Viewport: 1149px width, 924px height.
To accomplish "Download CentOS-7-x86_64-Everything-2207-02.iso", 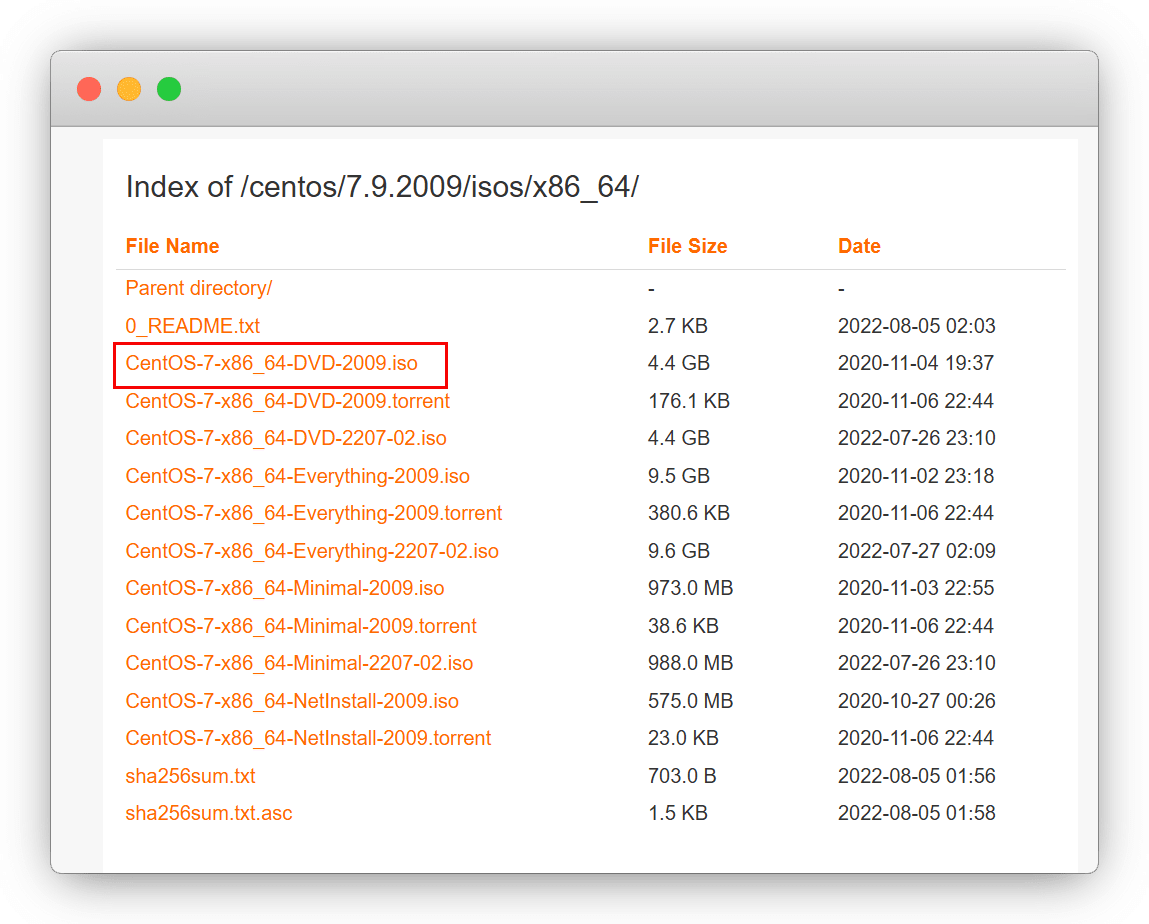I will [311, 551].
